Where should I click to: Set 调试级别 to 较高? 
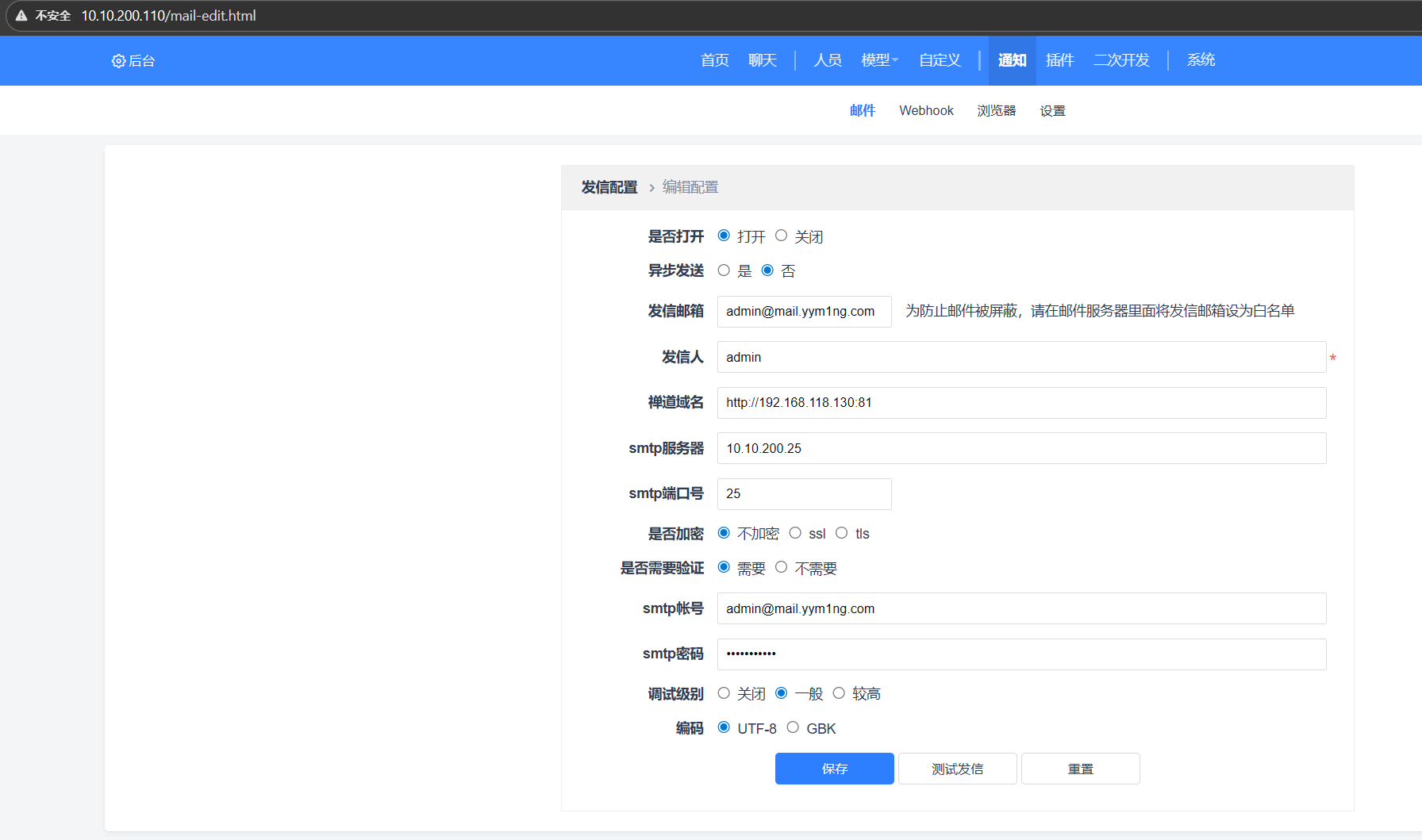tap(839, 693)
